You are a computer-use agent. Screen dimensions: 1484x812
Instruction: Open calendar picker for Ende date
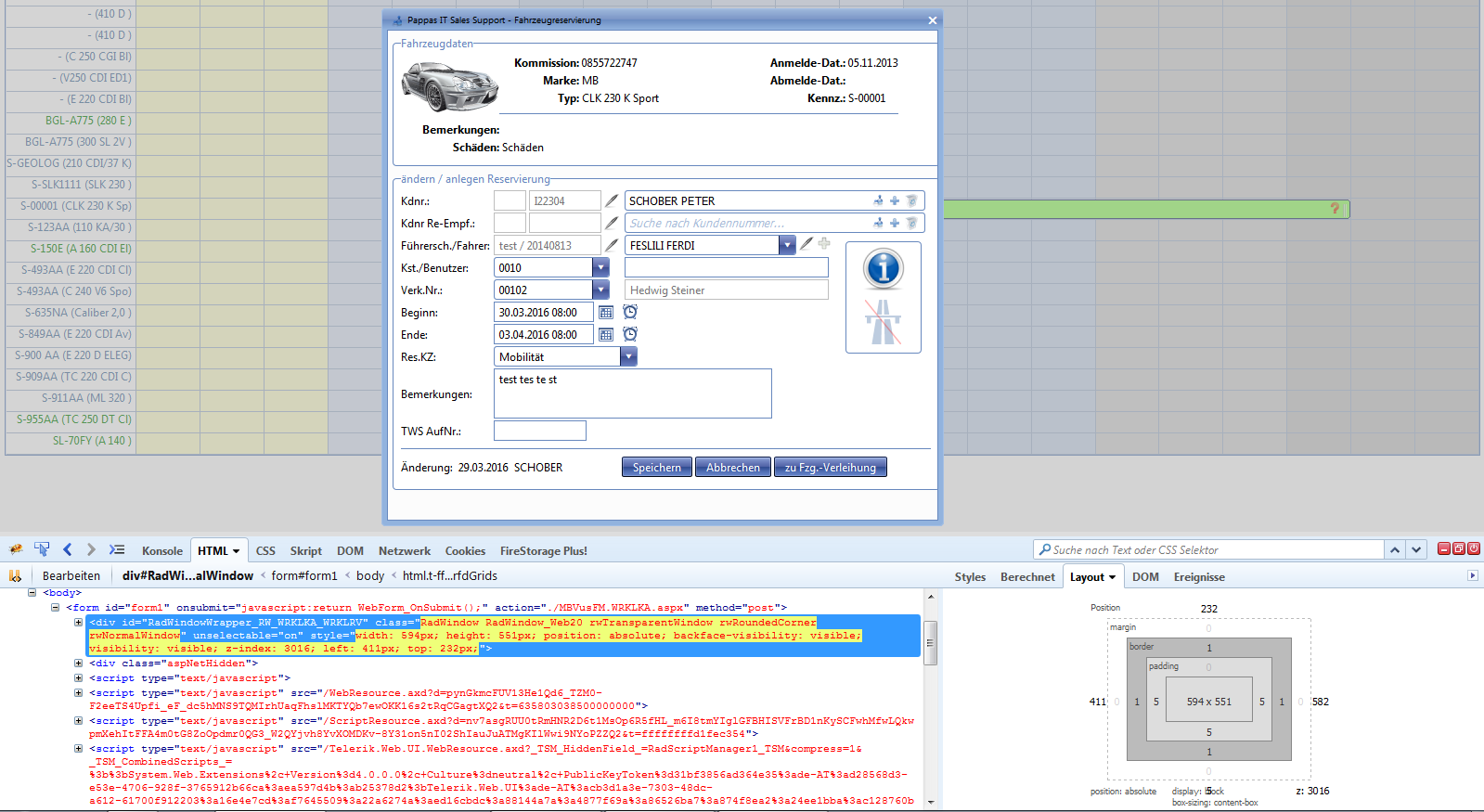tap(606, 335)
